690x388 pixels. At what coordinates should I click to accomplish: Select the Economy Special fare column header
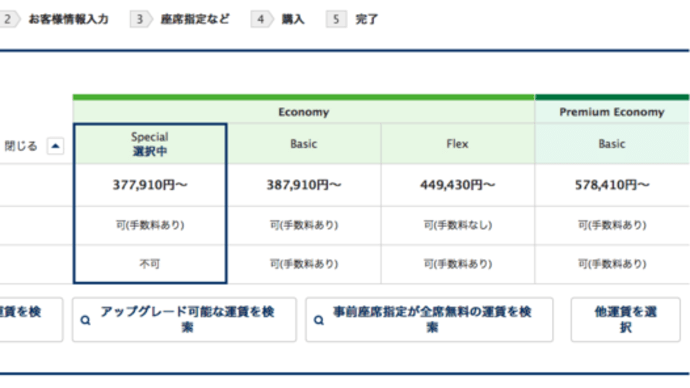(150, 144)
